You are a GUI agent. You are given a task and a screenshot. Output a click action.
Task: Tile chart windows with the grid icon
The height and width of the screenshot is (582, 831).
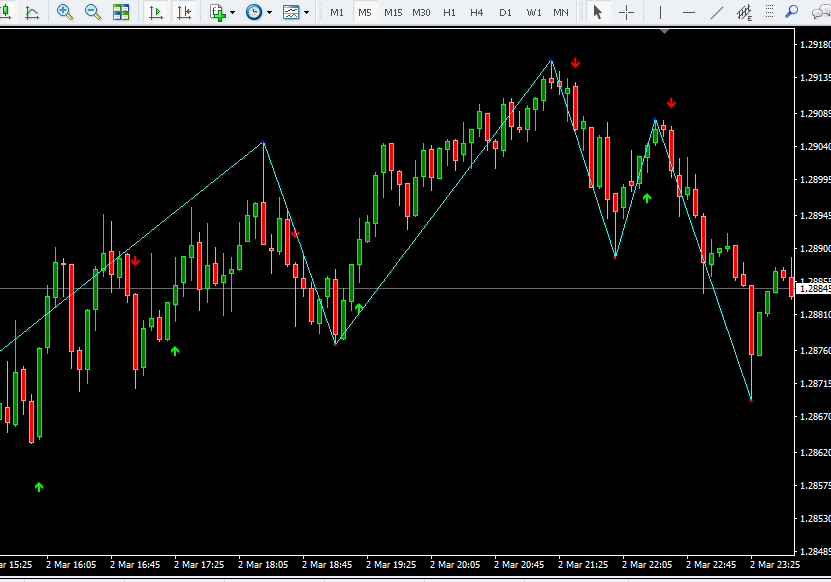tap(121, 12)
